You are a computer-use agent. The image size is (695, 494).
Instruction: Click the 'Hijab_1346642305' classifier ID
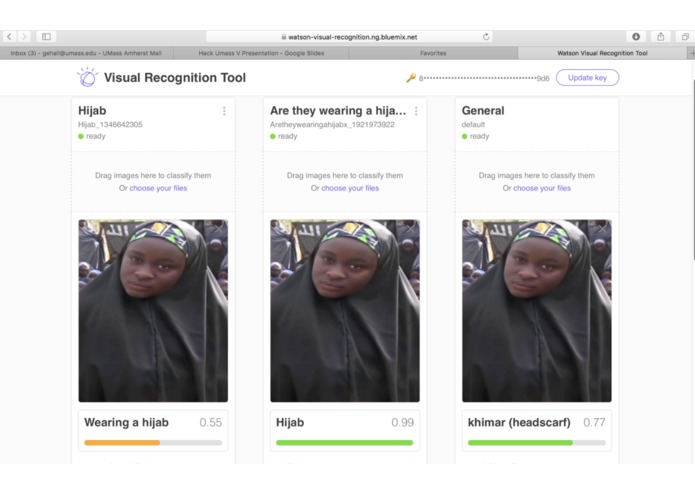click(110, 124)
